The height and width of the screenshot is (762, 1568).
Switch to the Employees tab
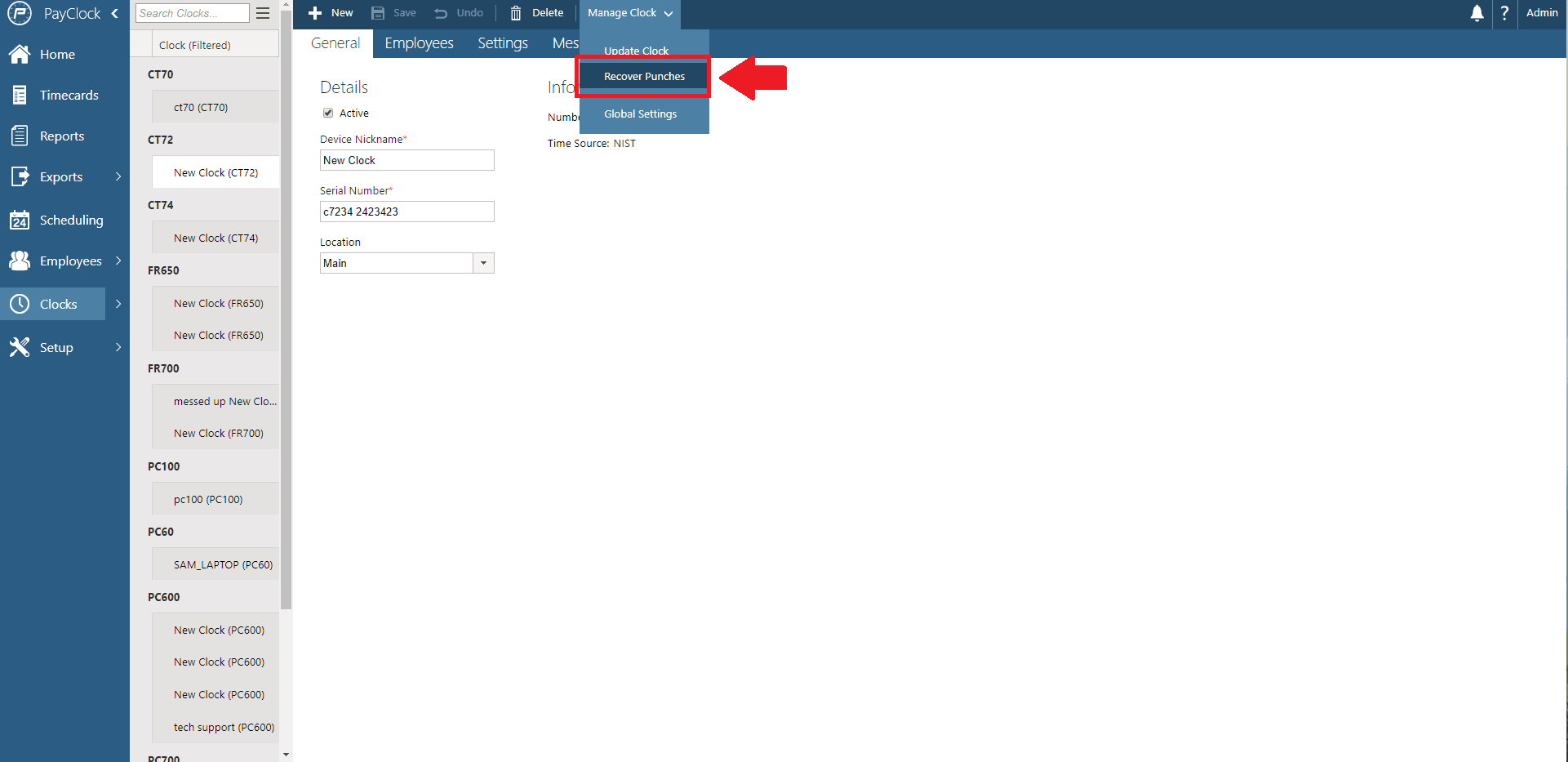click(419, 43)
